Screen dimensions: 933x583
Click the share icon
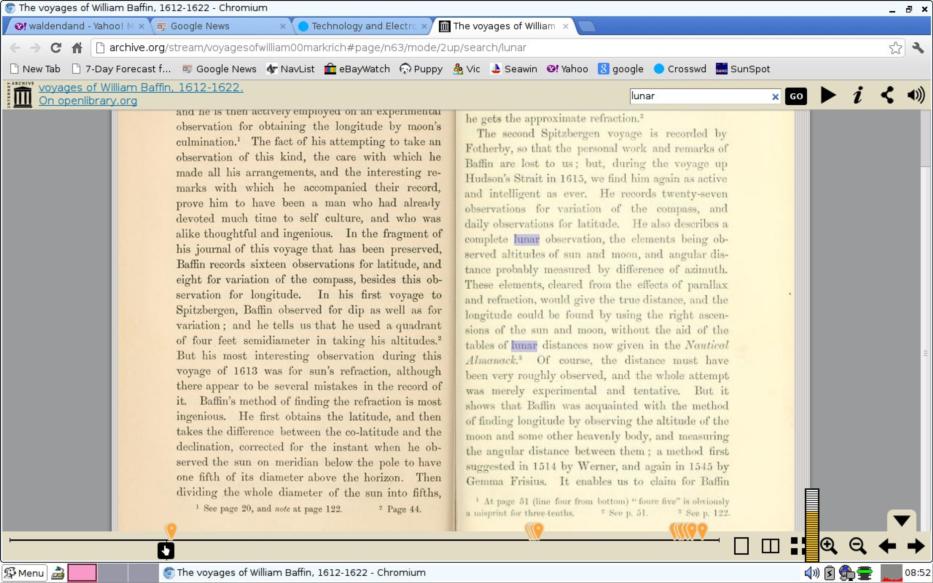click(x=887, y=96)
